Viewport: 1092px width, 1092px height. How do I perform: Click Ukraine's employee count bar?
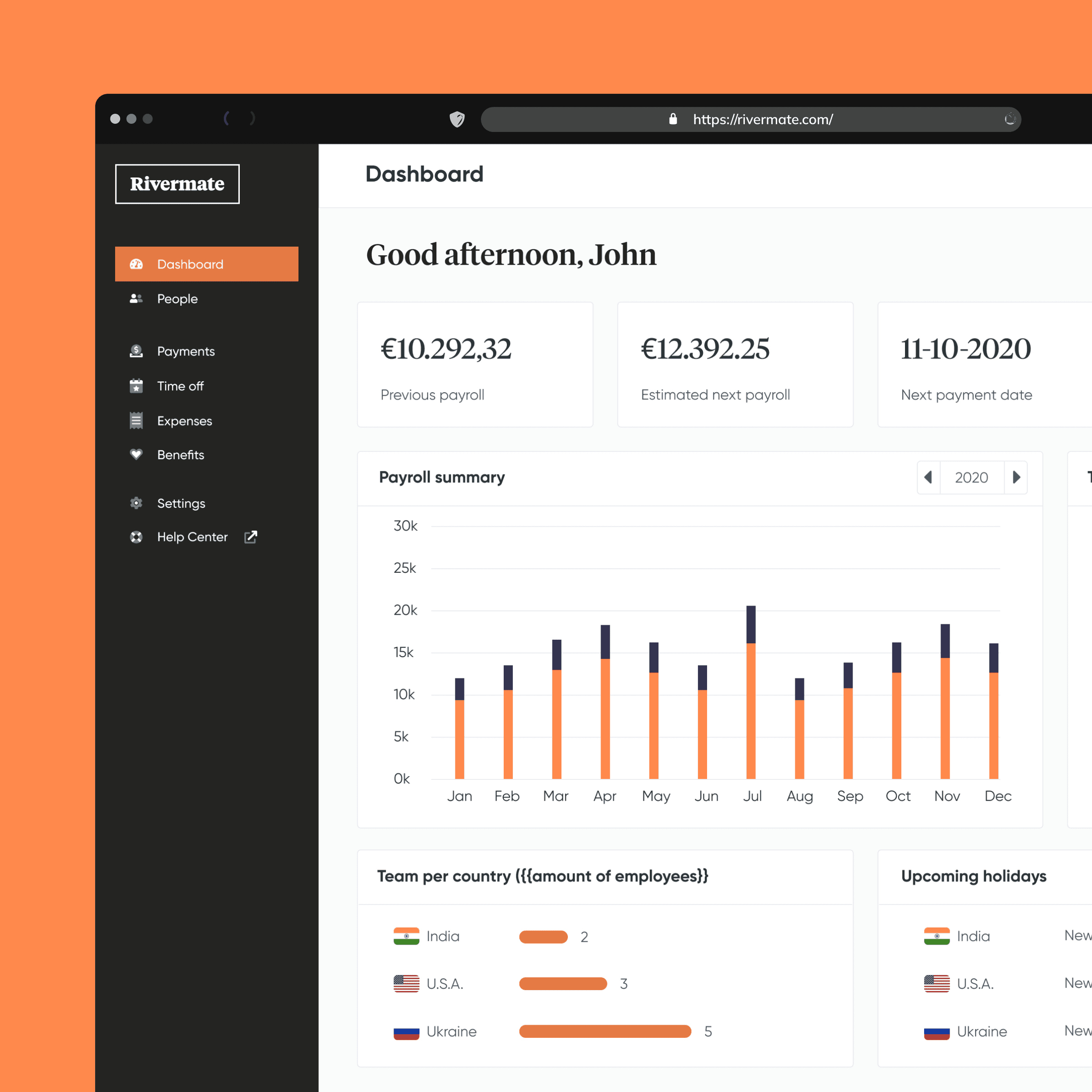tap(605, 1031)
